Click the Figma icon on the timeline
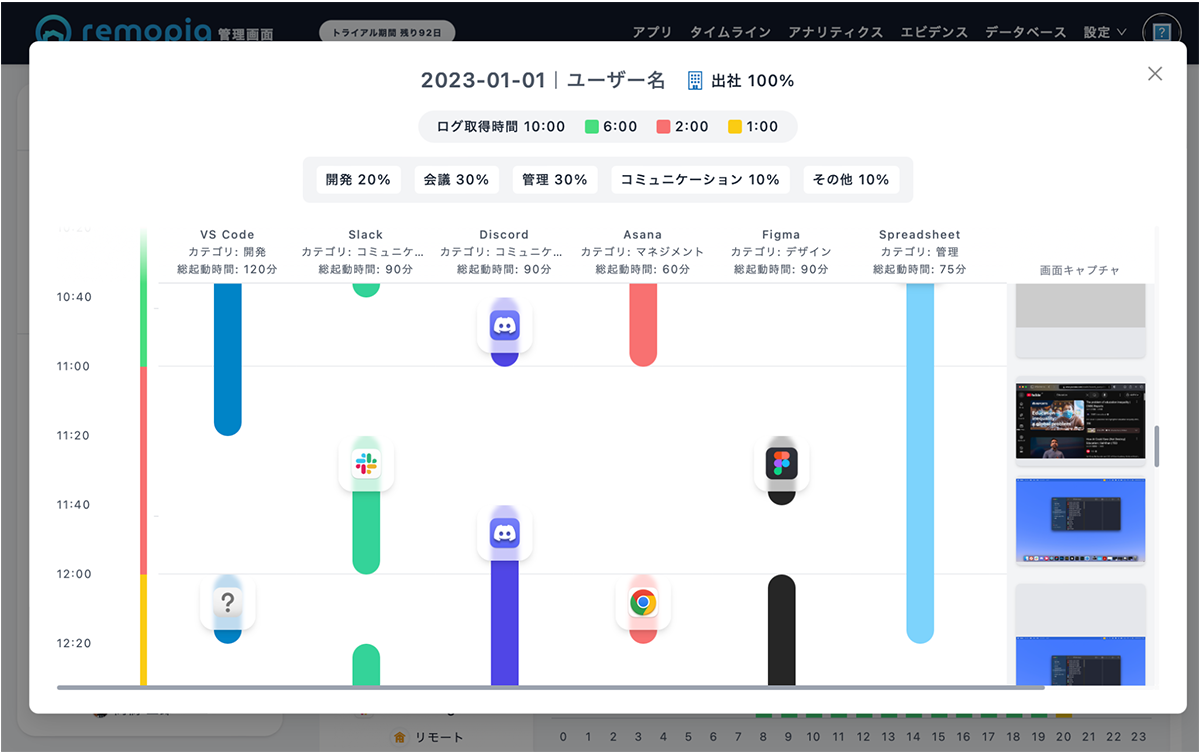1200x752 pixels. point(782,463)
